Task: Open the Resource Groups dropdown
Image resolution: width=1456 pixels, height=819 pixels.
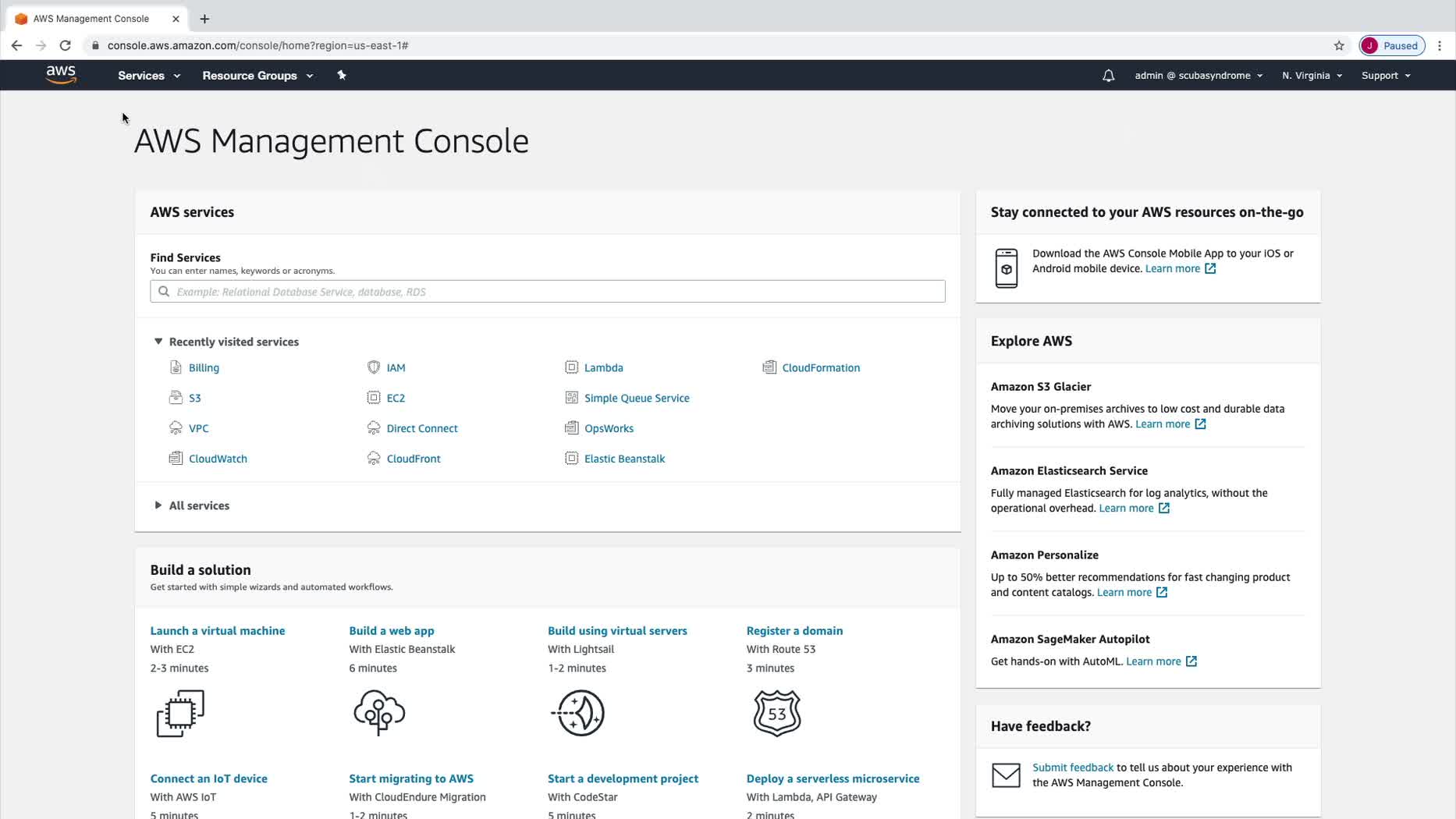Action: pos(257,76)
